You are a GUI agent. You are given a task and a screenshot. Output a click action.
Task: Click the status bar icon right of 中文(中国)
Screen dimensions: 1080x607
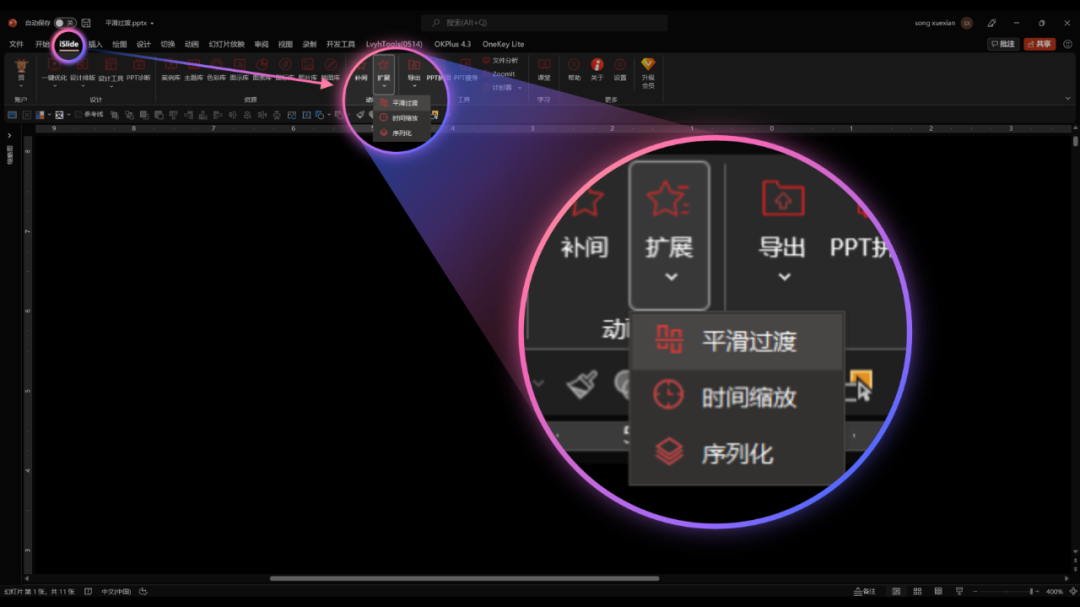(x=143, y=591)
